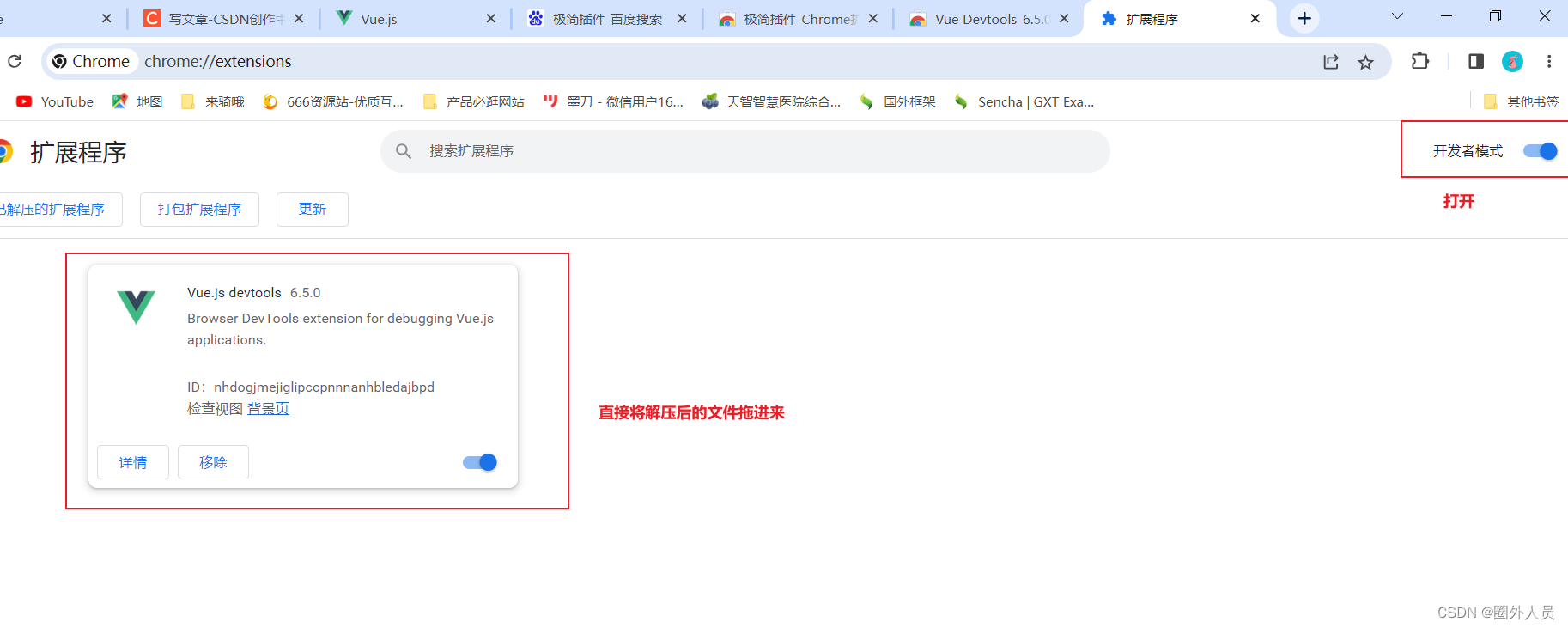Disable the Vue.js devtools extension toggle

coord(480,462)
